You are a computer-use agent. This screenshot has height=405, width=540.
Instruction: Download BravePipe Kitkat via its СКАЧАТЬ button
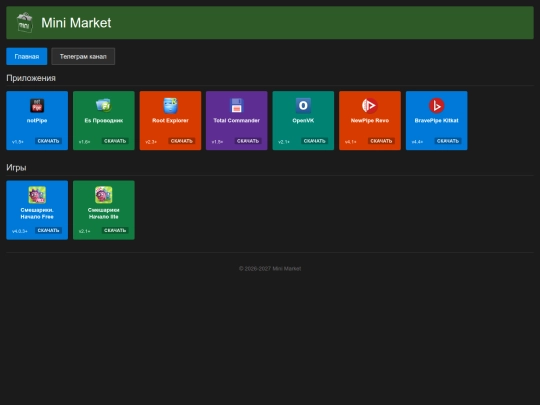pyautogui.click(x=448, y=141)
